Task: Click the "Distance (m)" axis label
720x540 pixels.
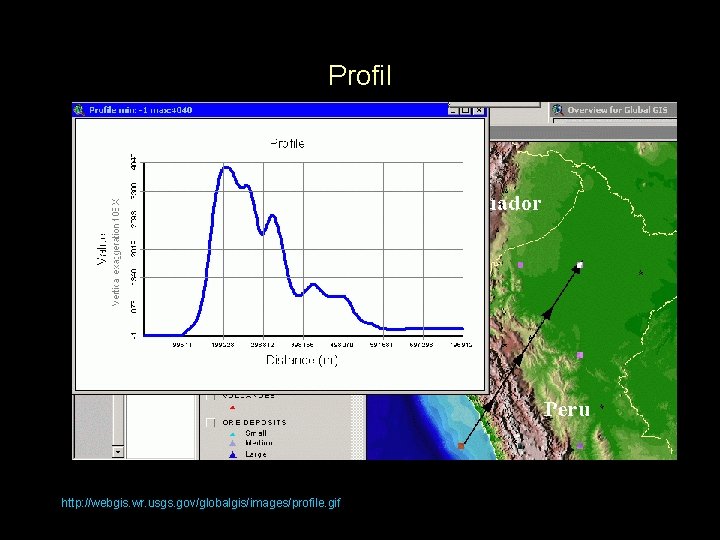Action: pos(302,360)
